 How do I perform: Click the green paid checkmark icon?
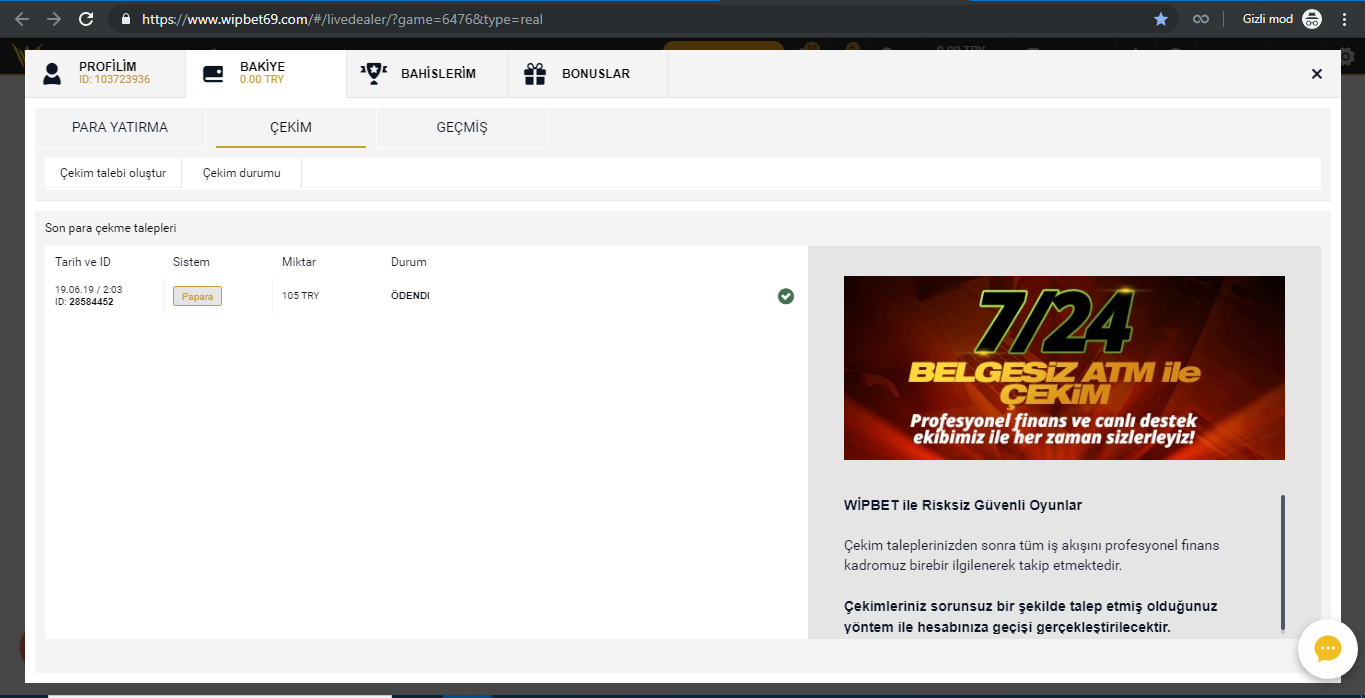pos(786,296)
